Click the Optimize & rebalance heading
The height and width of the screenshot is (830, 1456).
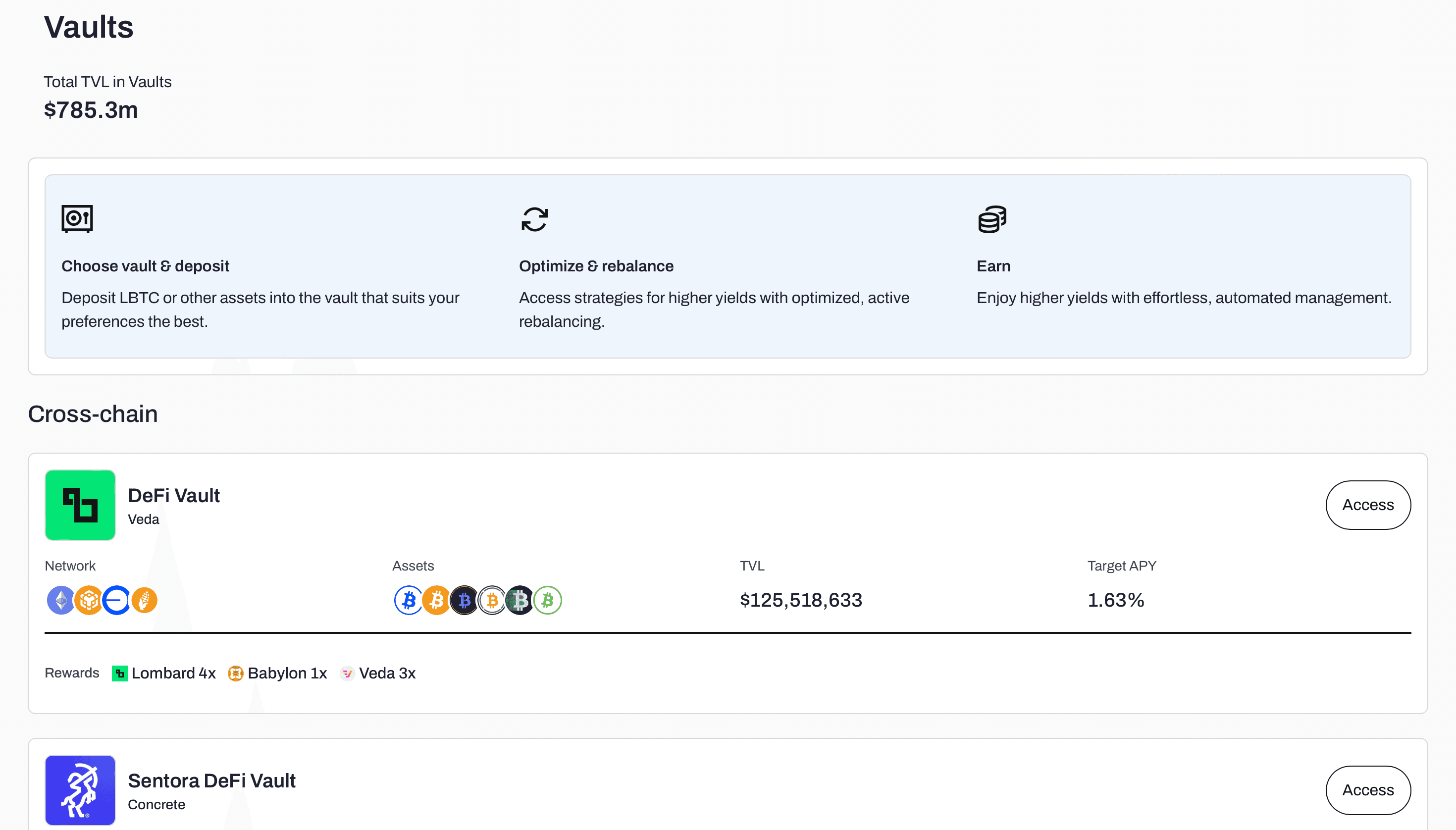(x=596, y=266)
